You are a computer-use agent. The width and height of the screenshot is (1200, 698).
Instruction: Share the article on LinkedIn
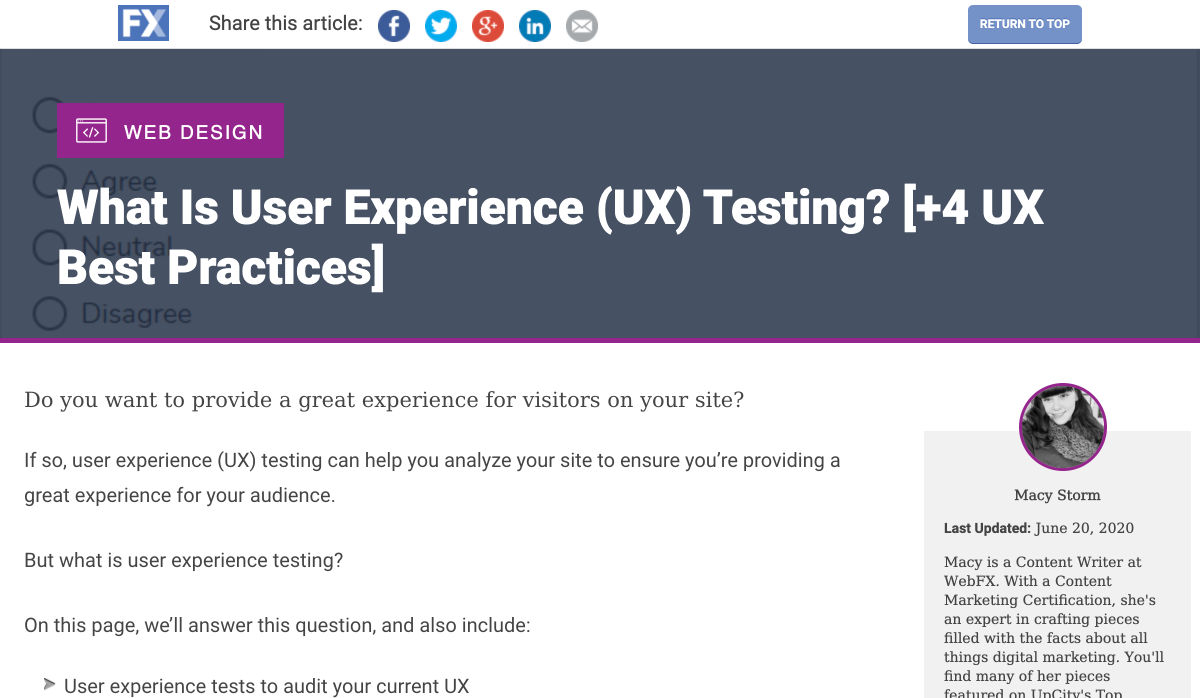tap(535, 26)
